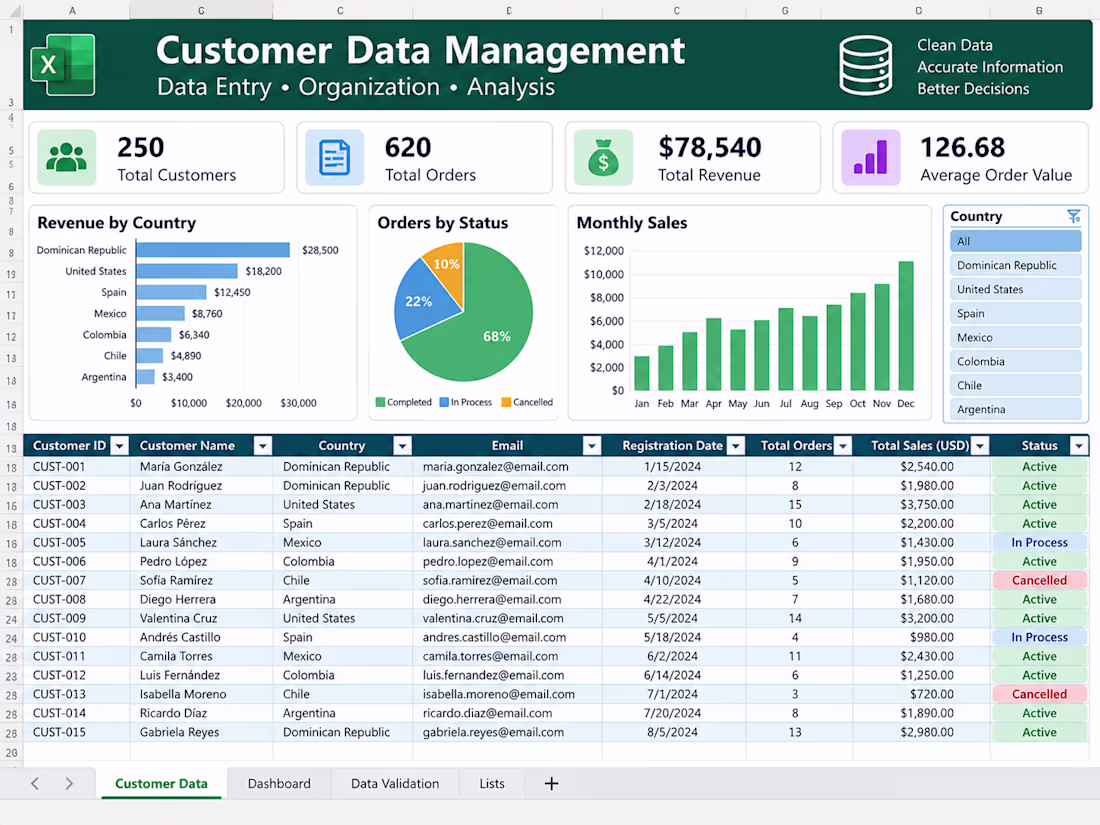Click the orange Cancelled legend swatch
Viewport: 1100px width, 825px height.
(x=506, y=402)
